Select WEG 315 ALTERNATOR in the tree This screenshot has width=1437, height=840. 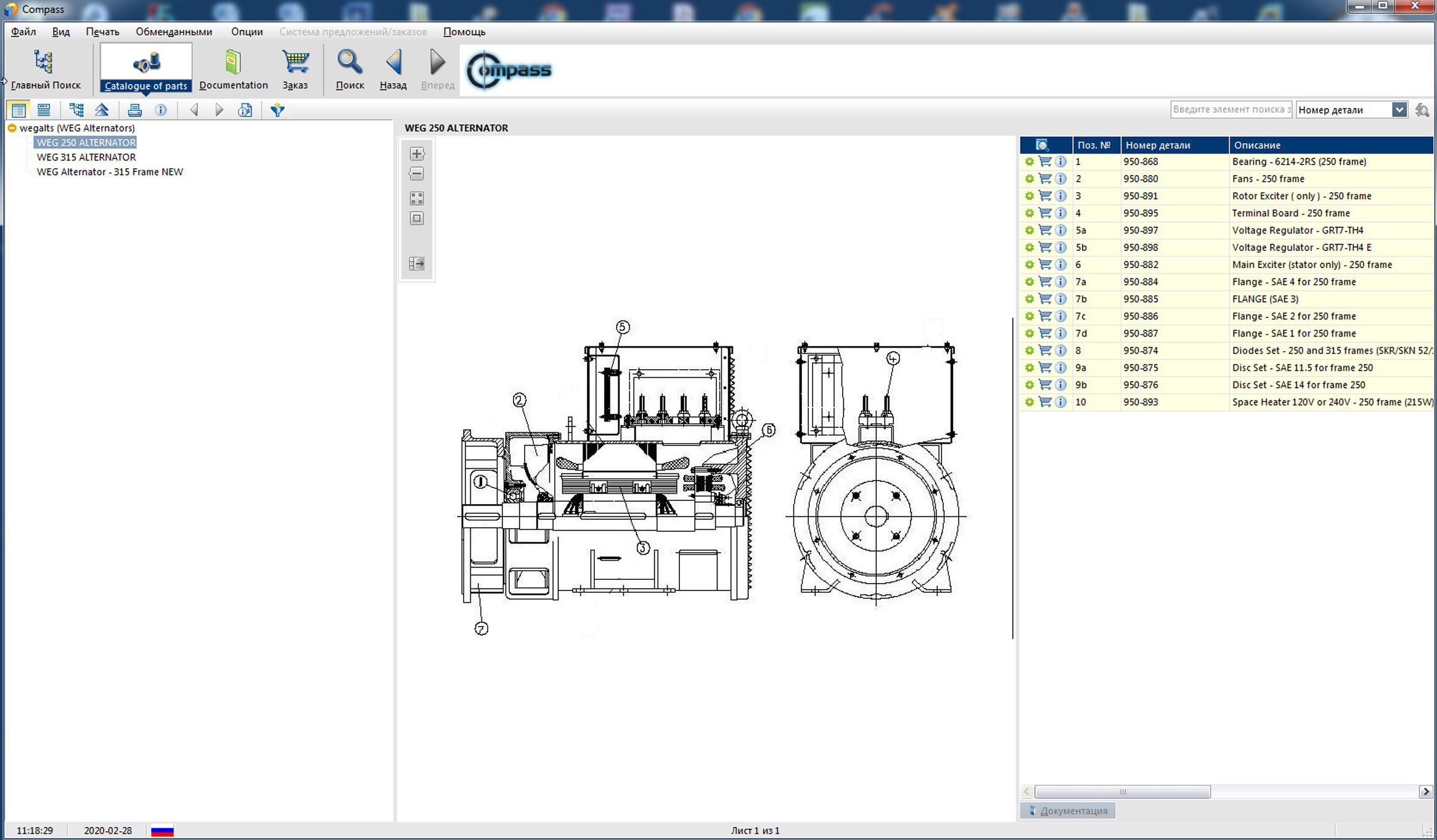click(86, 157)
